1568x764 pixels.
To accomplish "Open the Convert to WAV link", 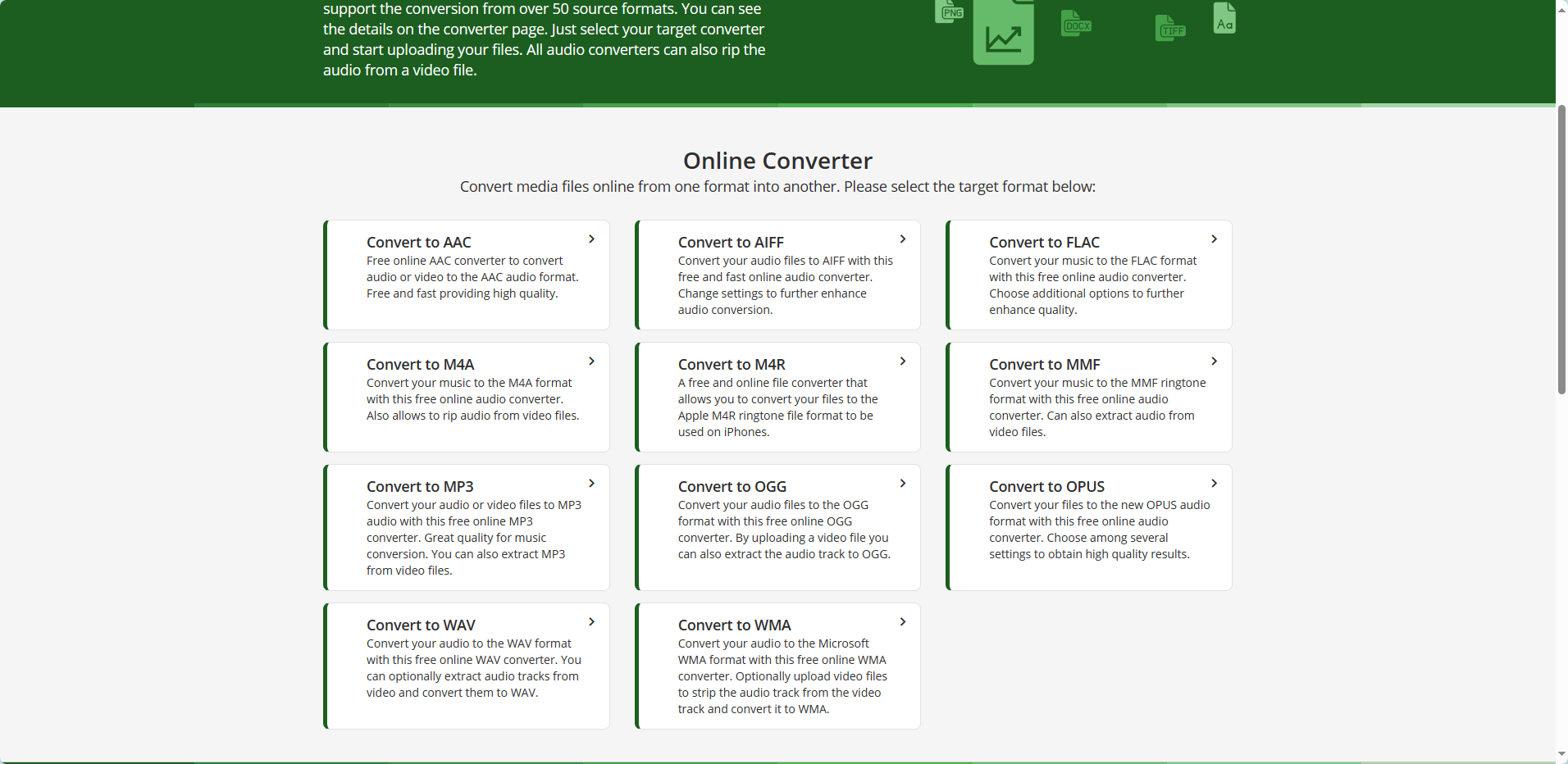I will coord(421,625).
